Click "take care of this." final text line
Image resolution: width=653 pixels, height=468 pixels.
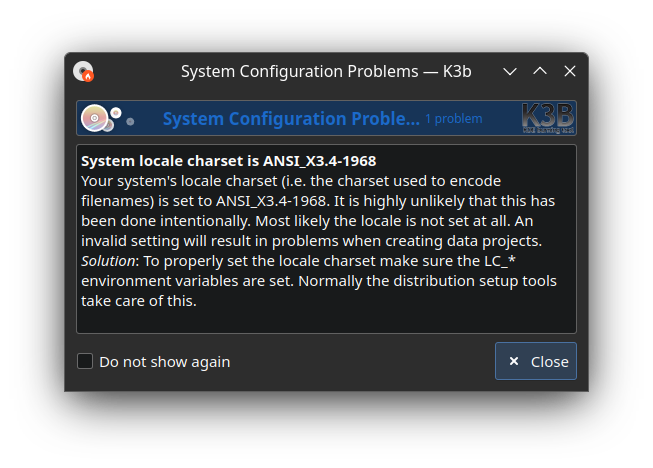coord(139,300)
